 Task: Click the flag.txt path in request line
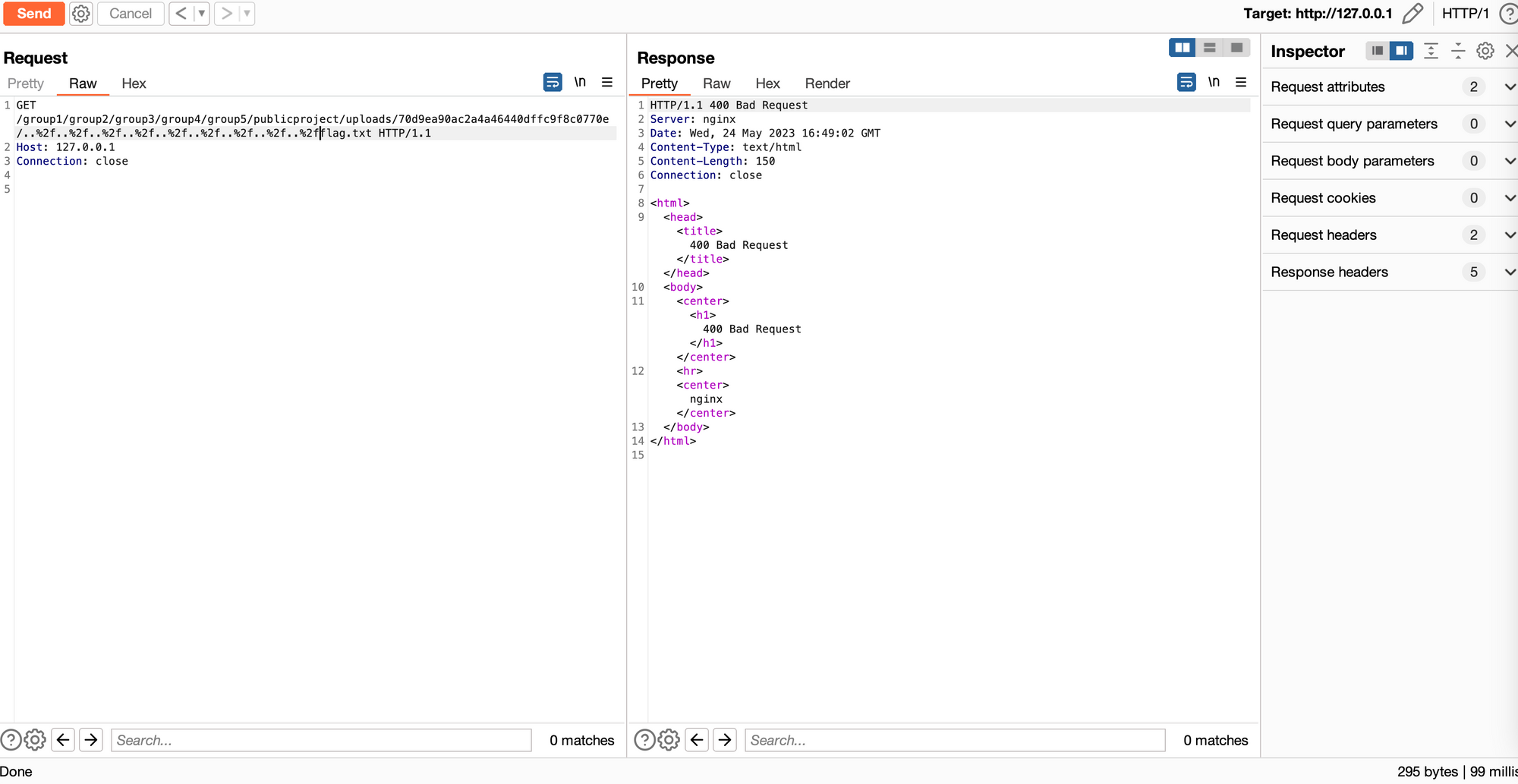[346, 133]
